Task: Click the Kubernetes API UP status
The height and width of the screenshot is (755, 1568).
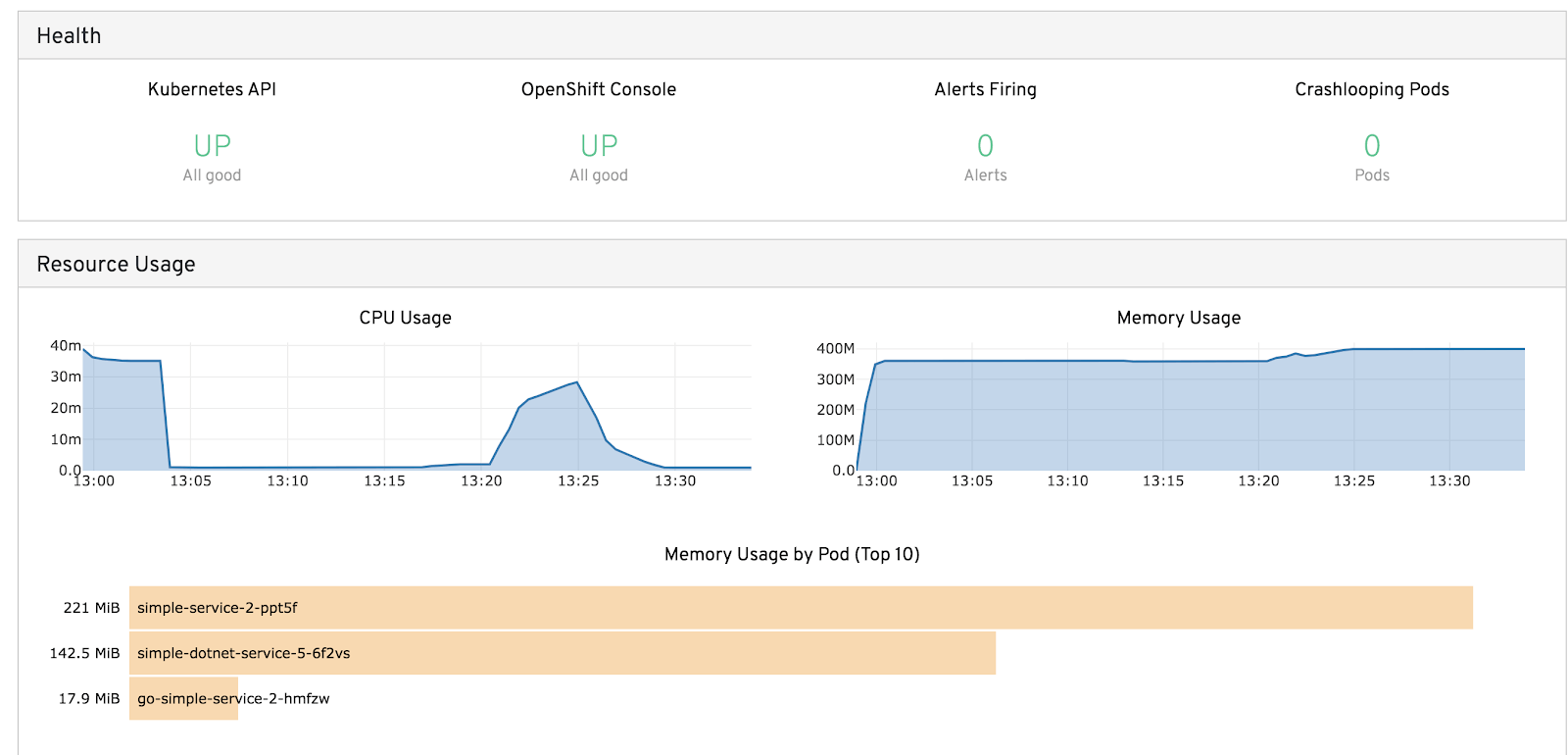Action: click(212, 146)
